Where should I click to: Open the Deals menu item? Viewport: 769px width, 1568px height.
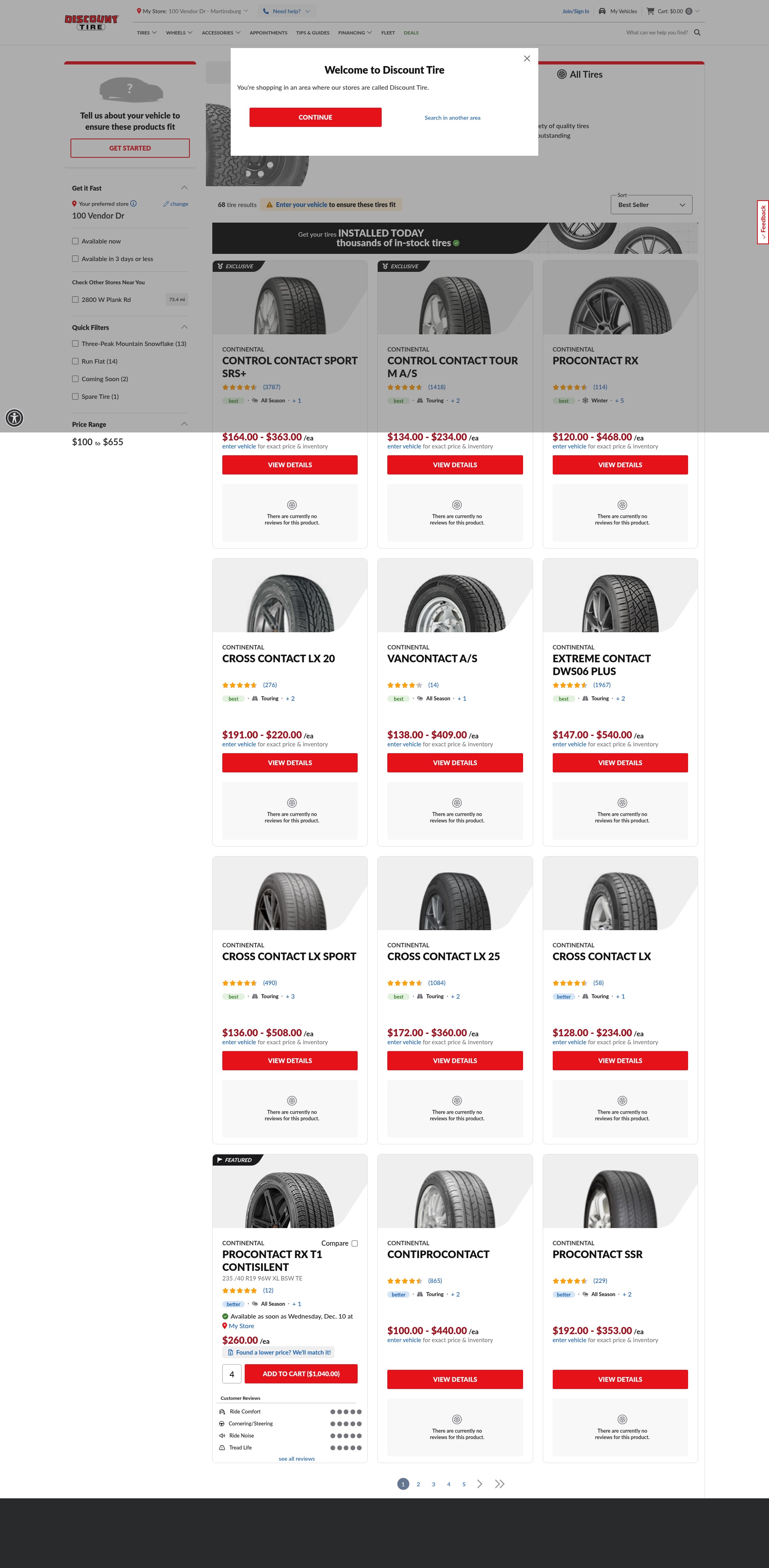point(411,33)
